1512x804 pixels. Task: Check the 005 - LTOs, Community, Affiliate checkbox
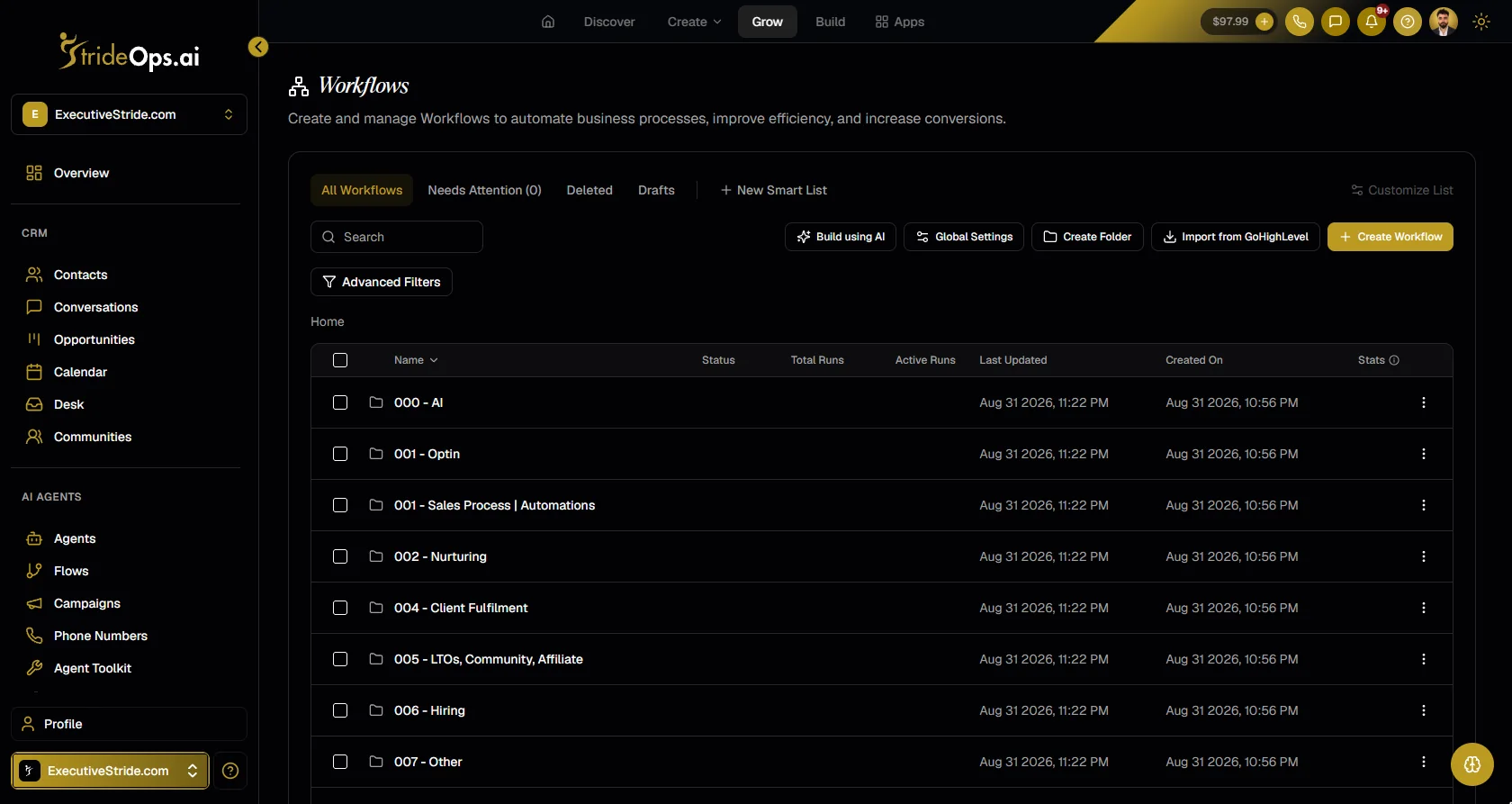point(340,659)
